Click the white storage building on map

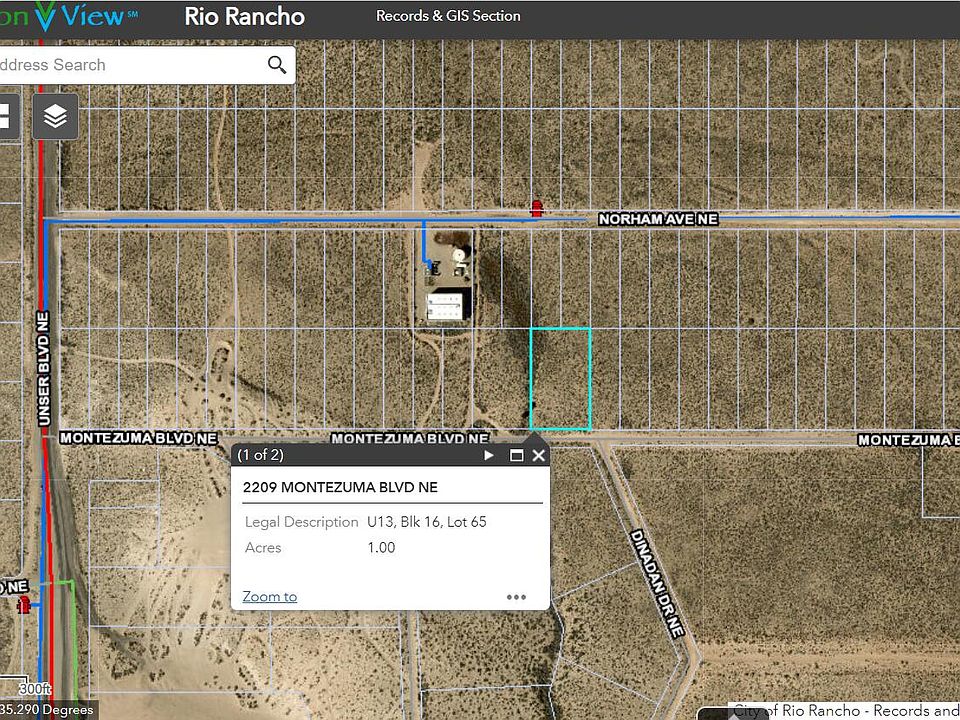coord(447,306)
